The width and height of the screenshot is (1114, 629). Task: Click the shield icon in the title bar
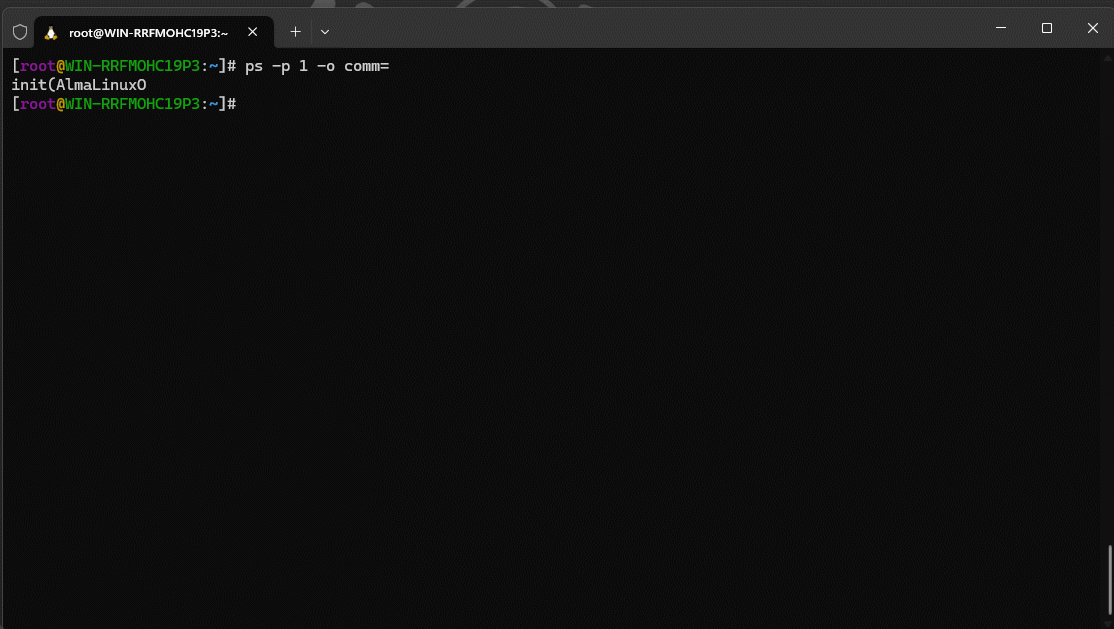pyautogui.click(x=19, y=31)
